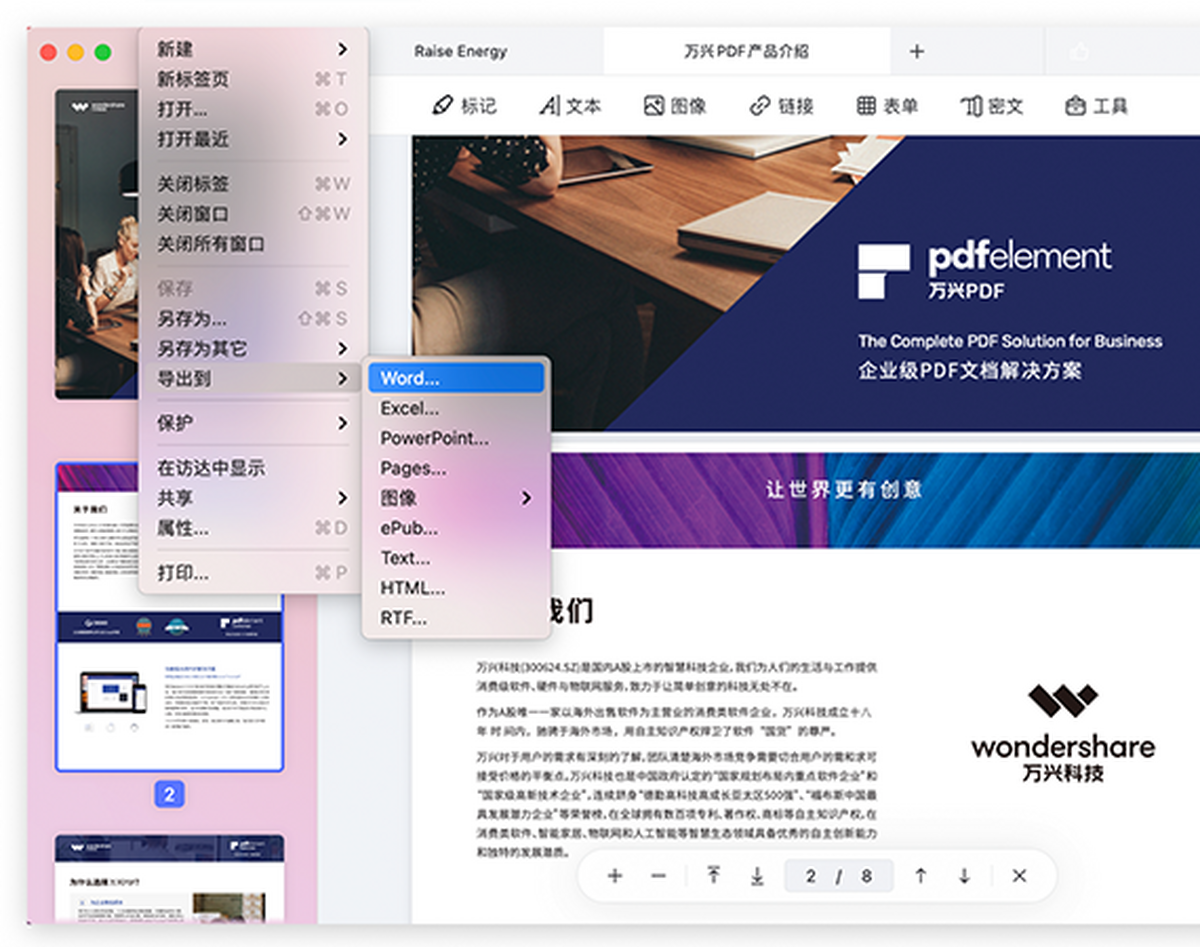Add a new tab with plus button

click(x=917, y=51)
